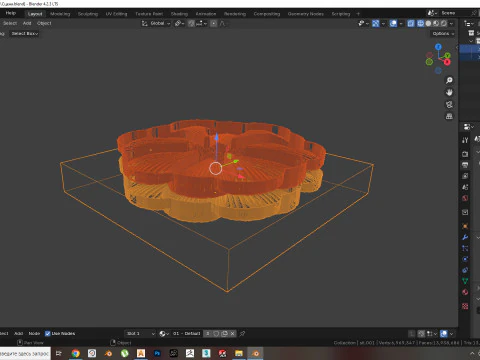Switch to rendered viewport shading

click(x=444, y=23)
